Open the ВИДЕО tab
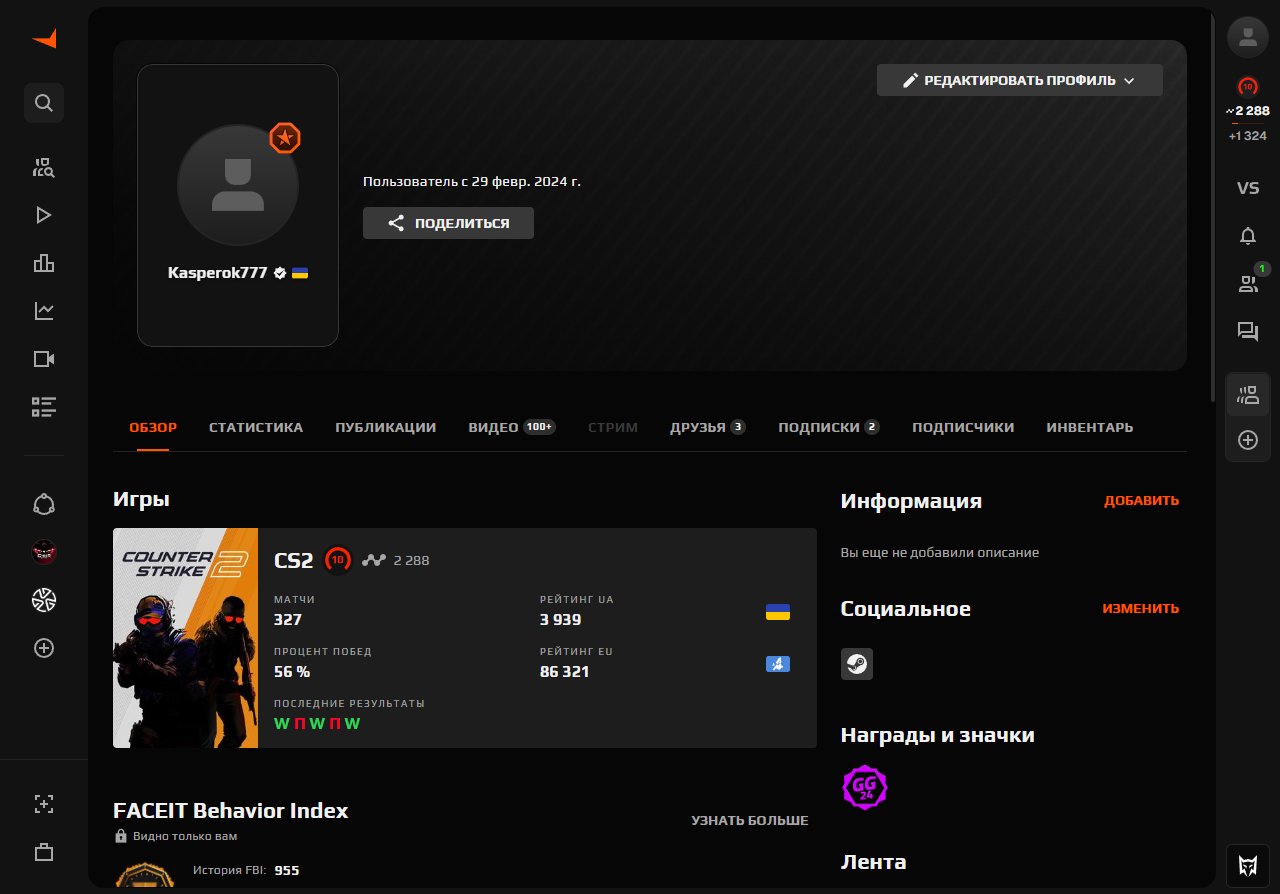Viewport: 1280px width, 894px height. [x=511, y=427]
